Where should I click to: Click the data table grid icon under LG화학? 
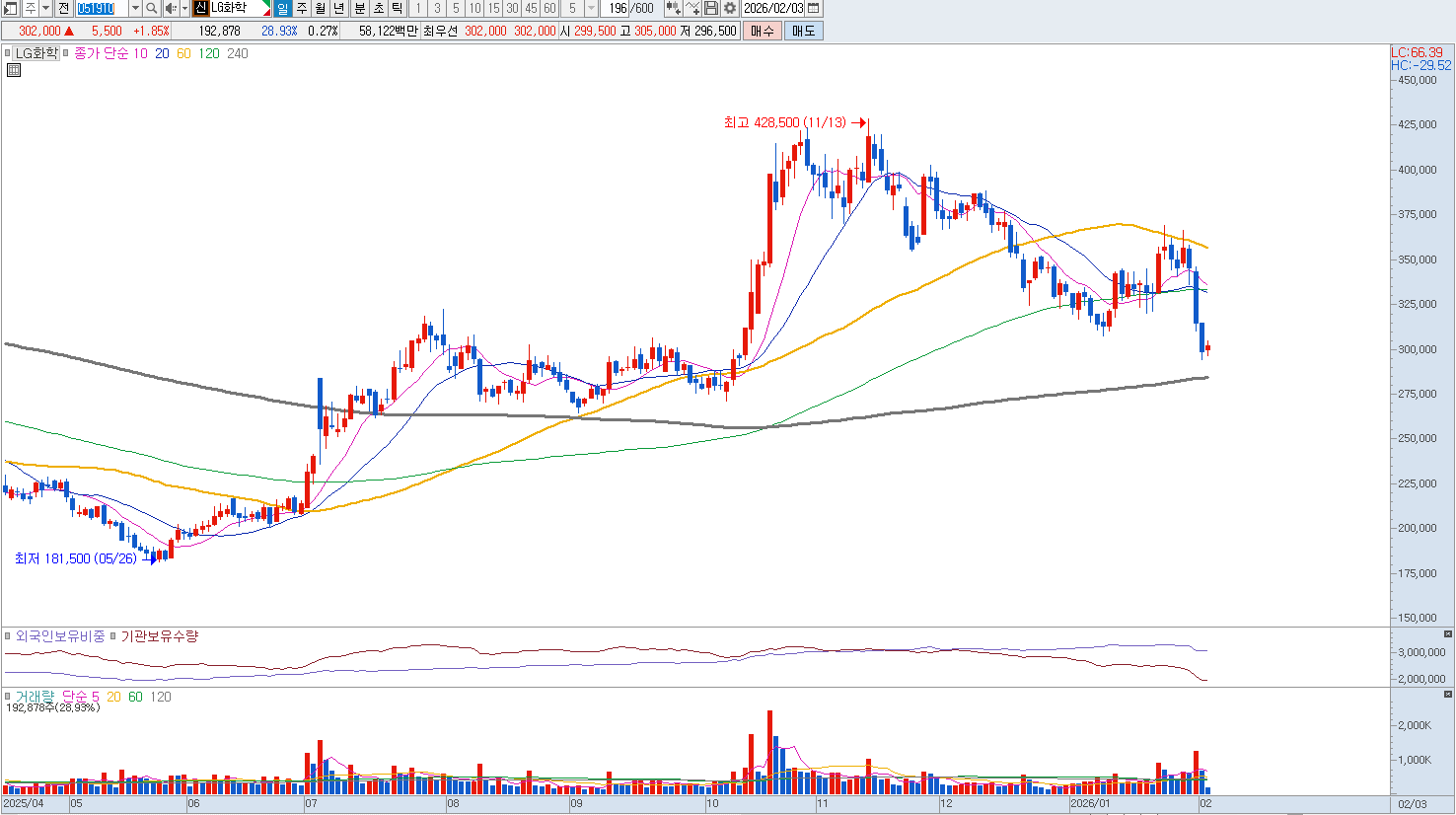click(14, 70)
